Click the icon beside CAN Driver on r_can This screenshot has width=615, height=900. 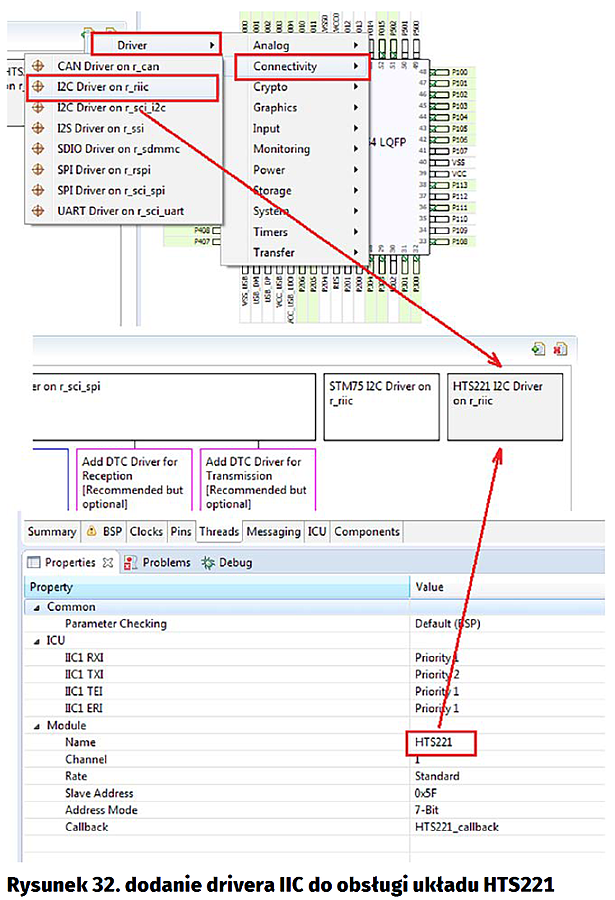(39, 66)
